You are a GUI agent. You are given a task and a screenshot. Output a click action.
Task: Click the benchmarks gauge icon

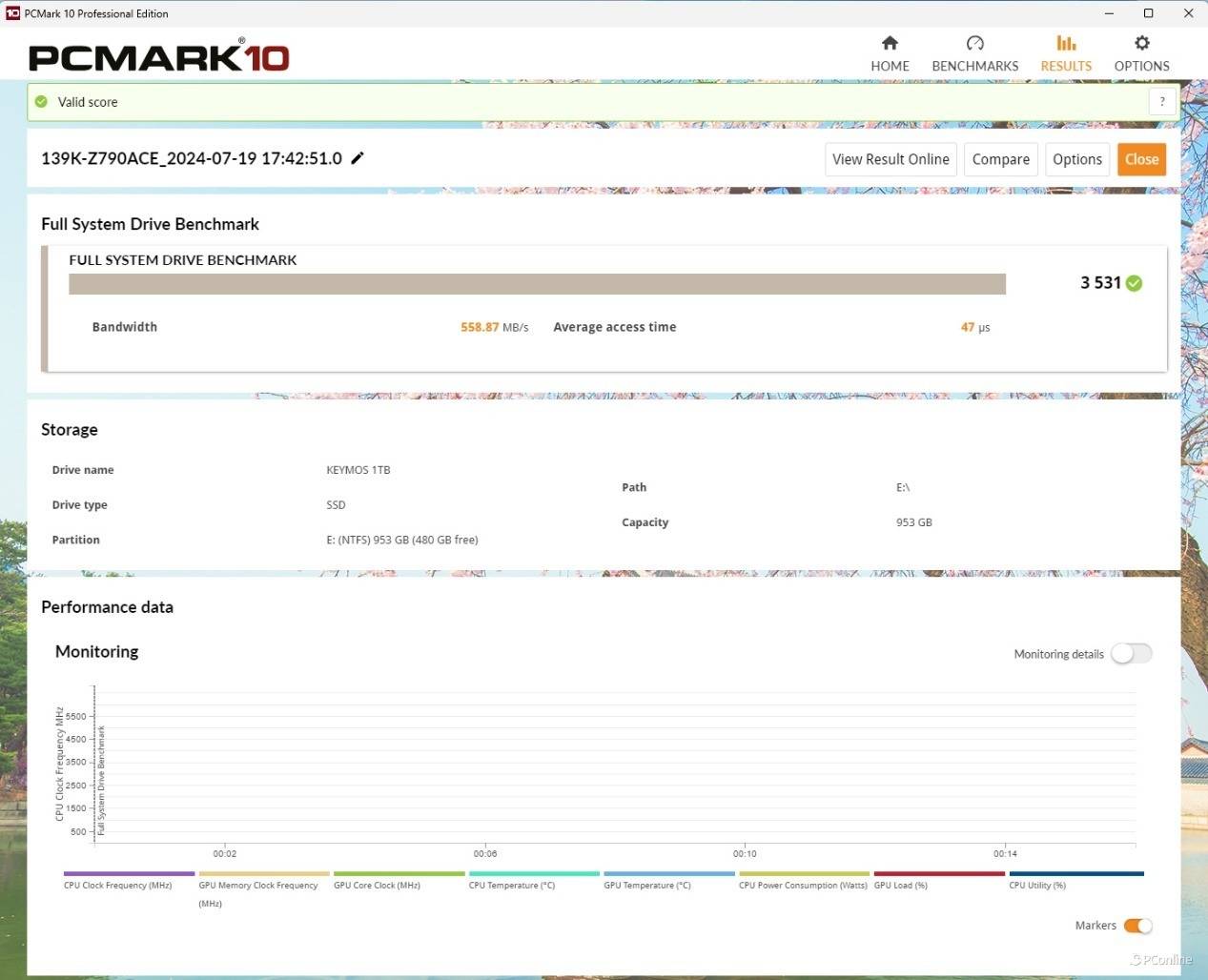[x=974, y=43]
